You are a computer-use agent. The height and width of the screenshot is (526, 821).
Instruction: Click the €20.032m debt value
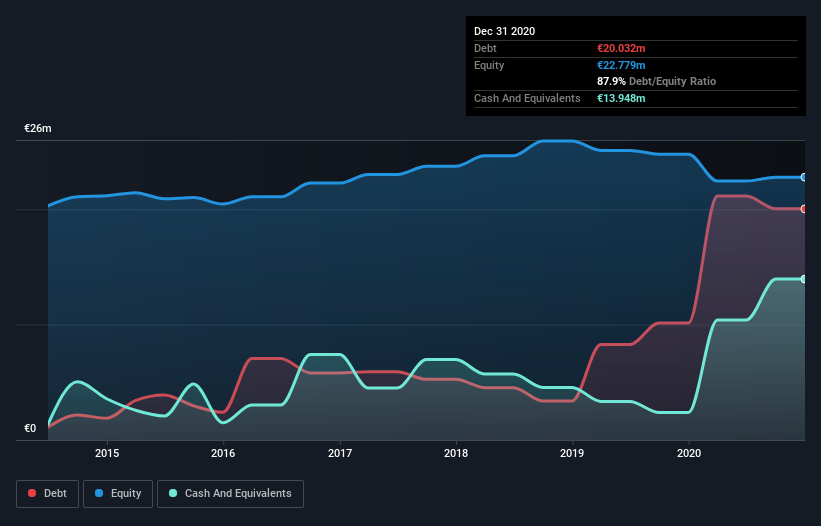[621, 48]
